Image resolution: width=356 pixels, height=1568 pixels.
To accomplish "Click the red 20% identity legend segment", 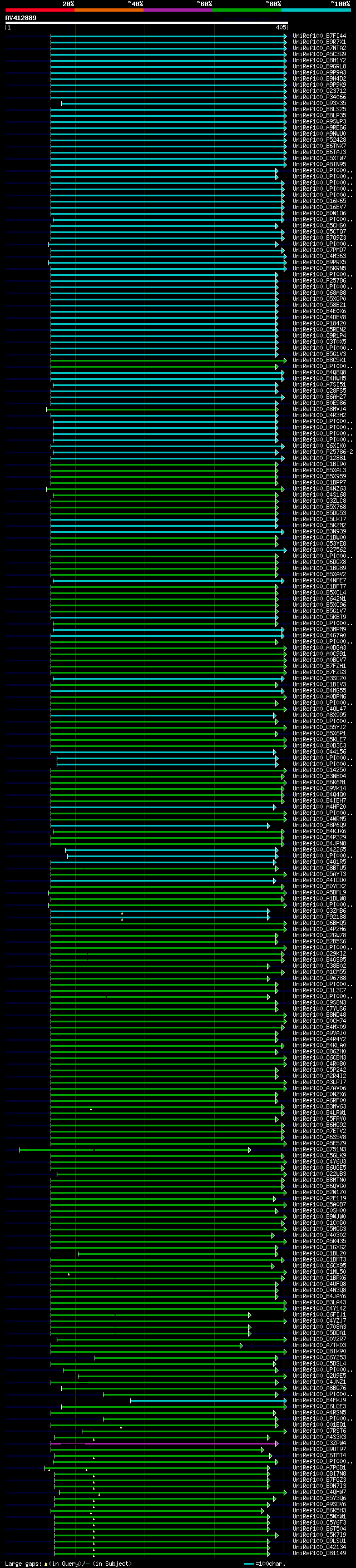I will (x=39, y=10).
